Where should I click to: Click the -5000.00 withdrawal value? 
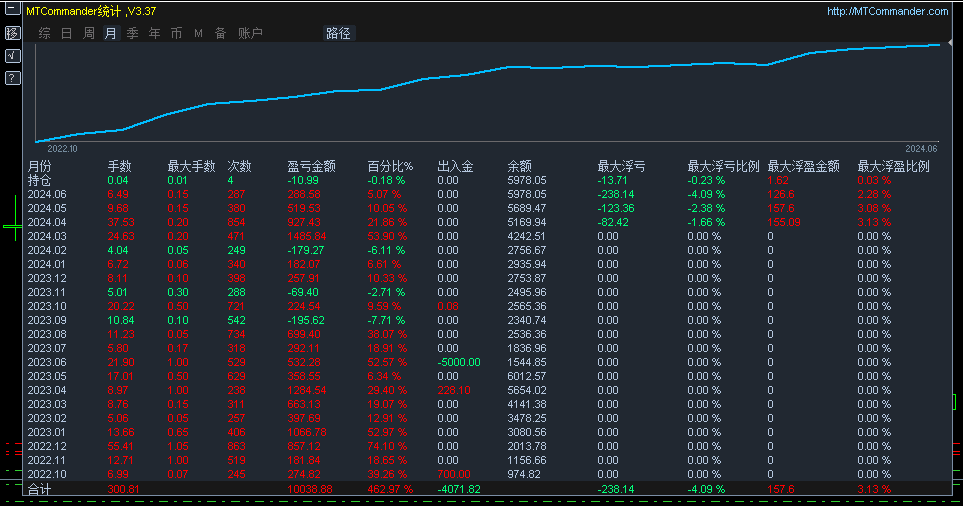tap(459, 362)
